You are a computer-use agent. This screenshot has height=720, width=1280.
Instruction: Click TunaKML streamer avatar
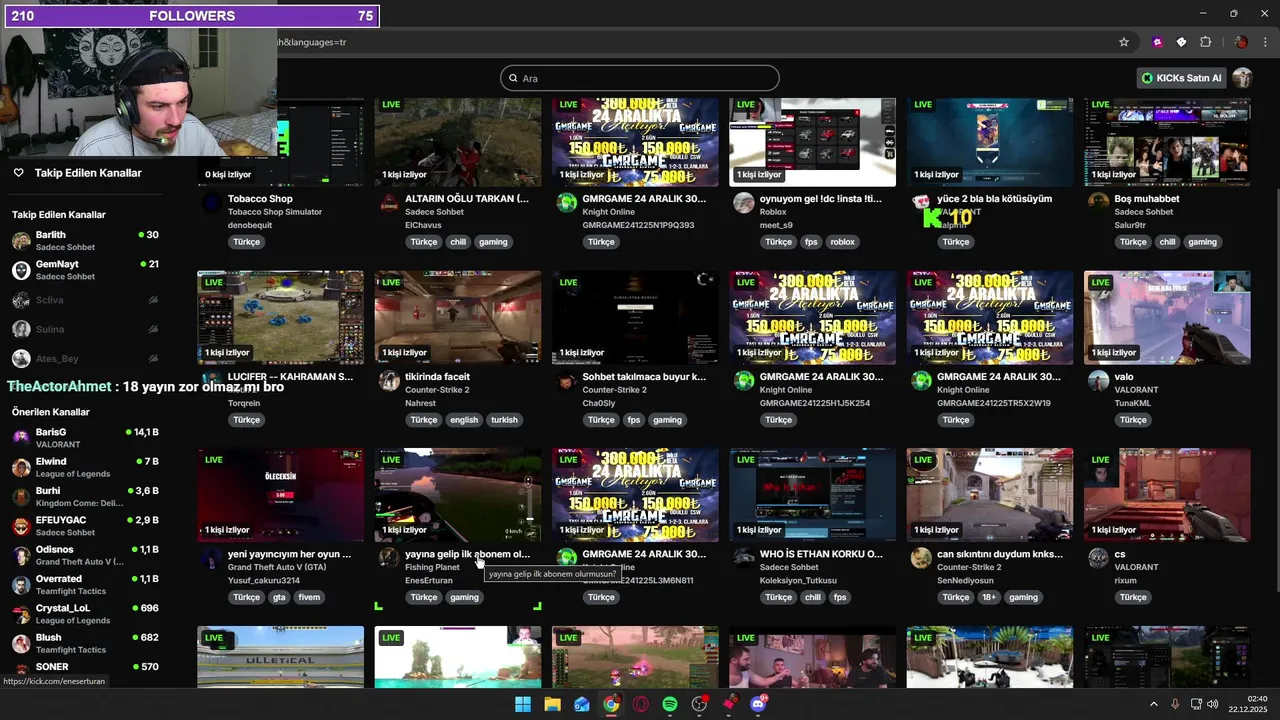point(1098,381)
